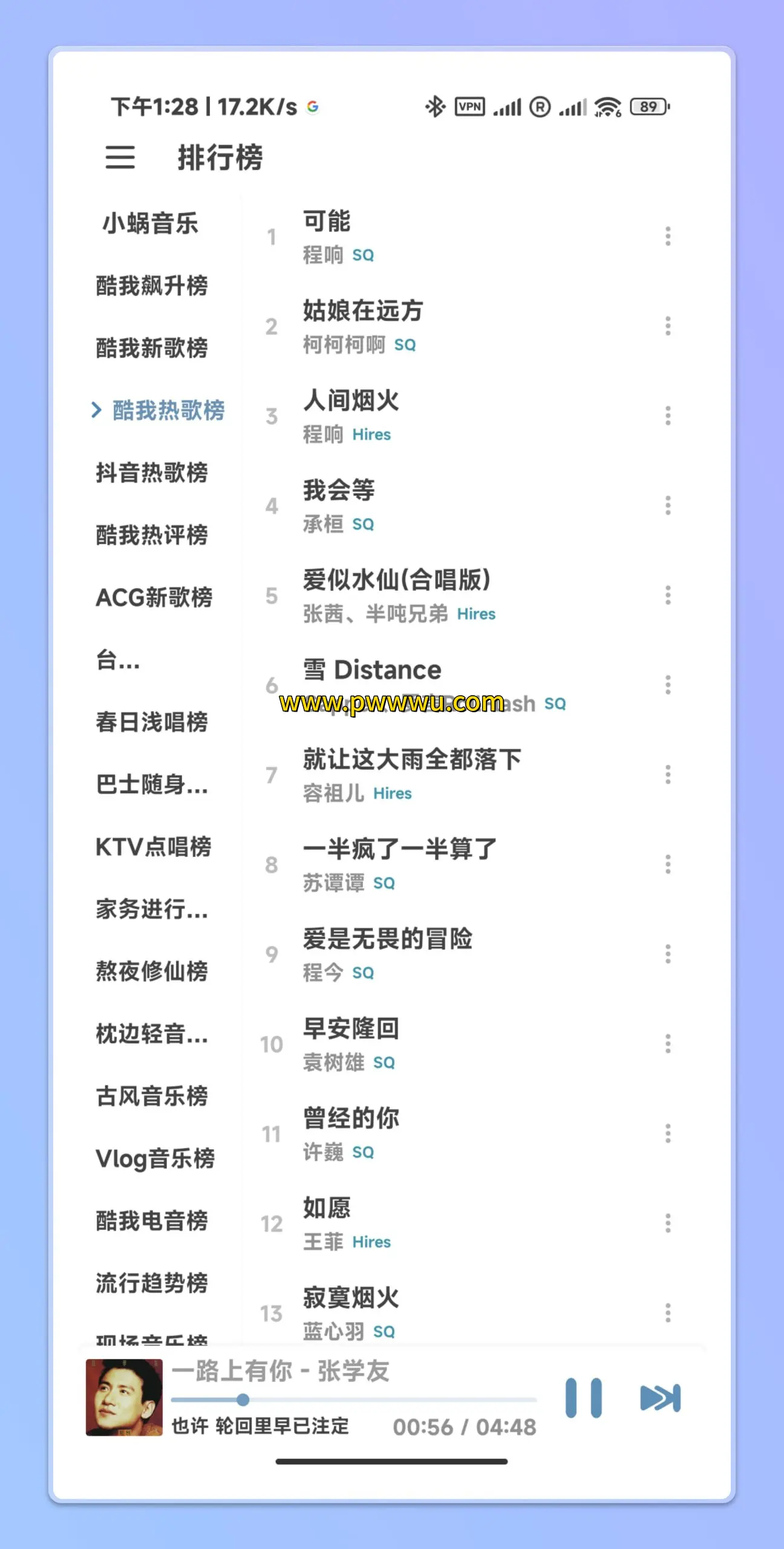The height and width of the screenshot is (1549, 784).
Task: Click the chevron beside 酷我热歌榜
Action: [x=96, y=410]
